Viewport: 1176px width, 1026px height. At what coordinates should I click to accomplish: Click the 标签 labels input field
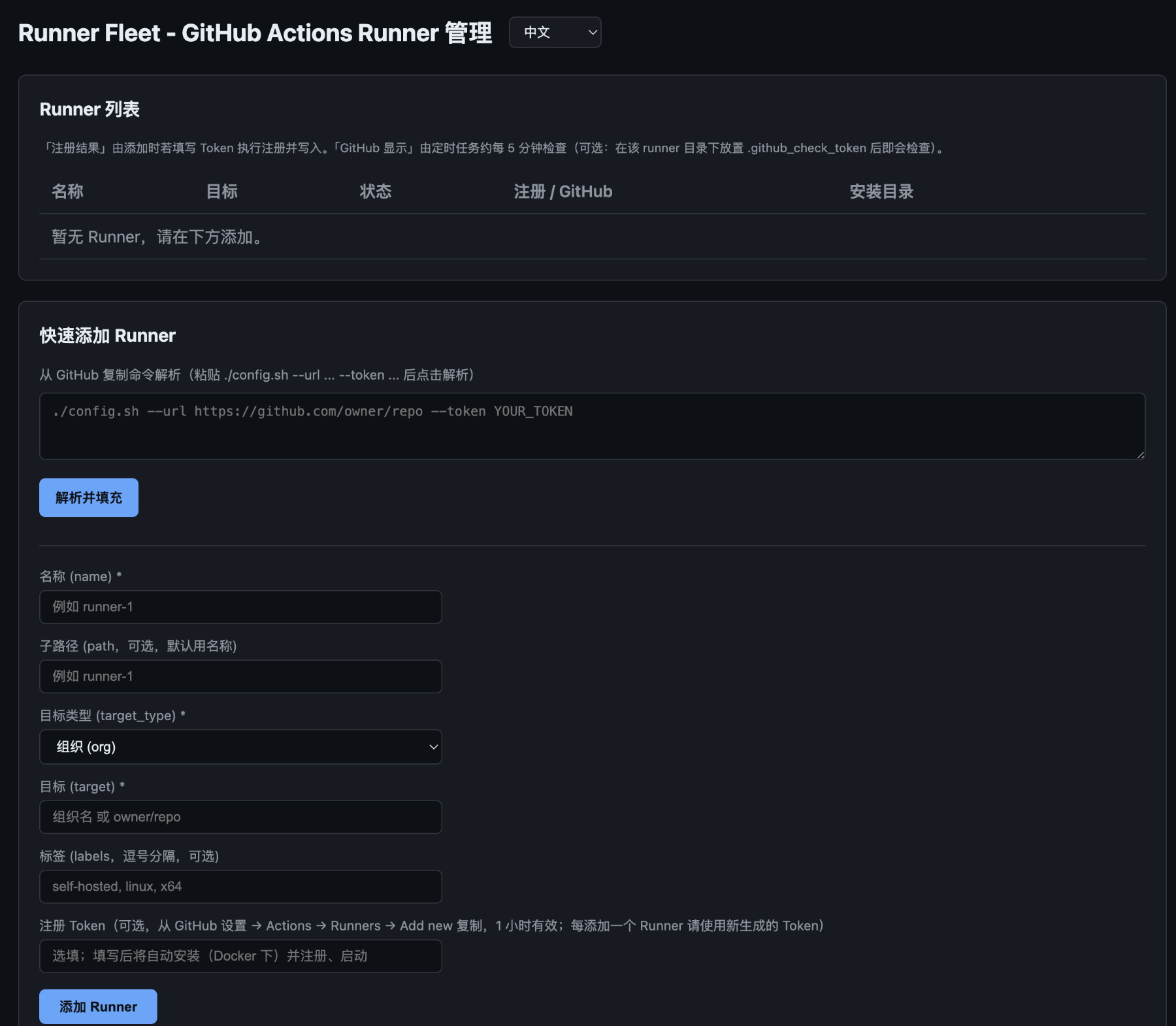[x=240, y=887]
